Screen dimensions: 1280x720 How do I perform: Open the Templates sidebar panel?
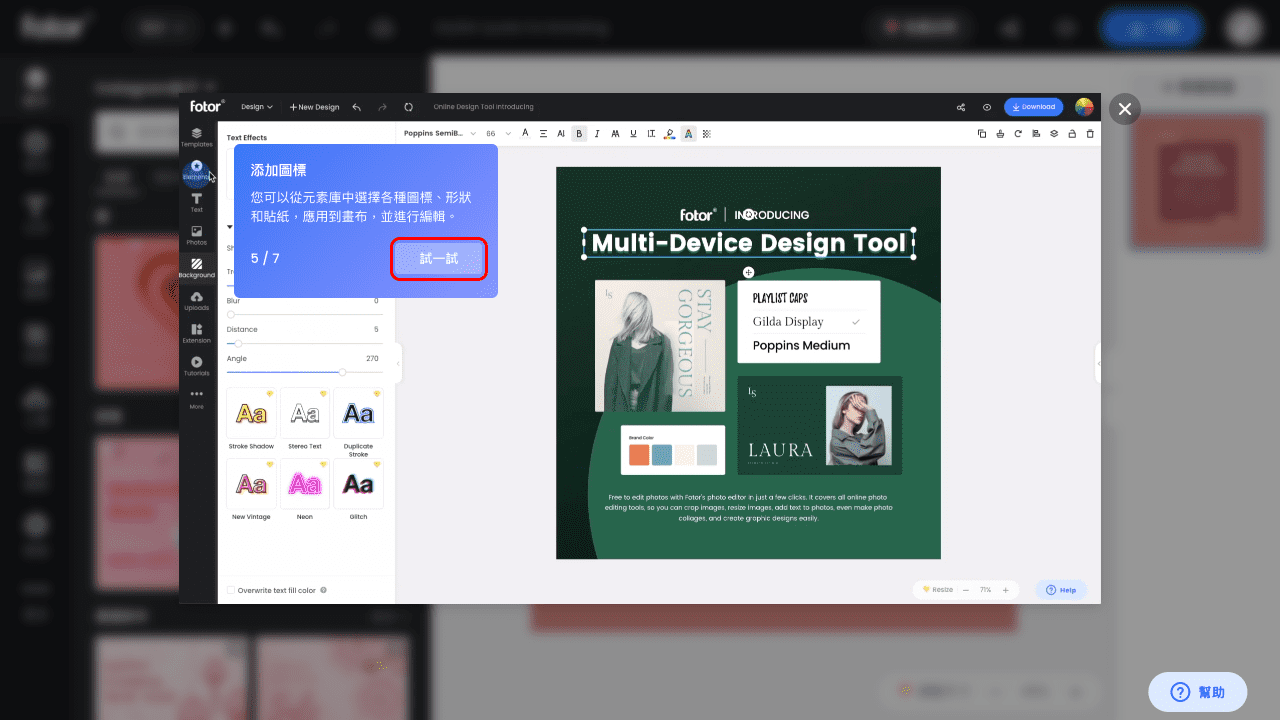(x=197, y=137)
